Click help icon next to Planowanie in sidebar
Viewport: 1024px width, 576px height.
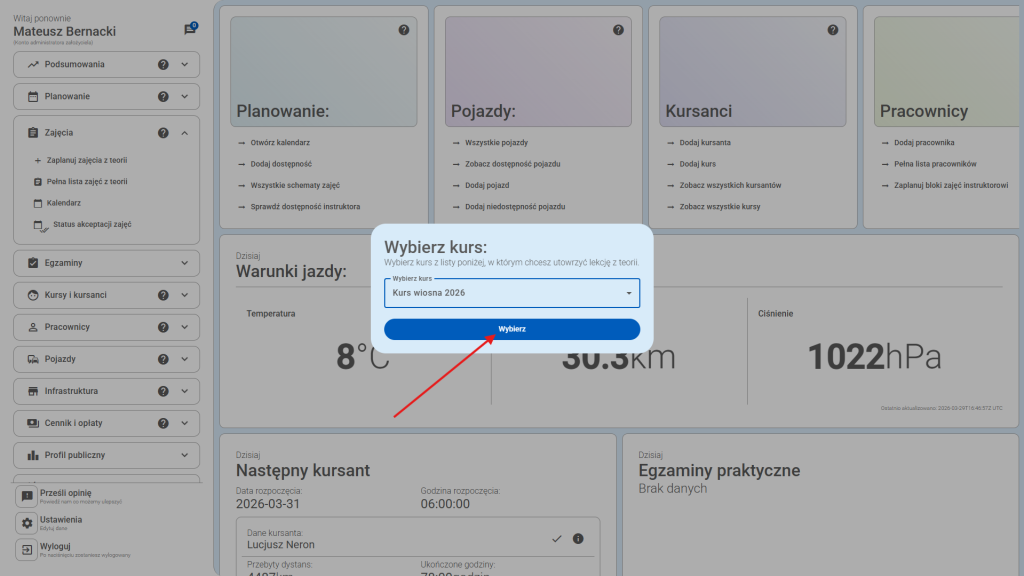click(x=163, y=97)
